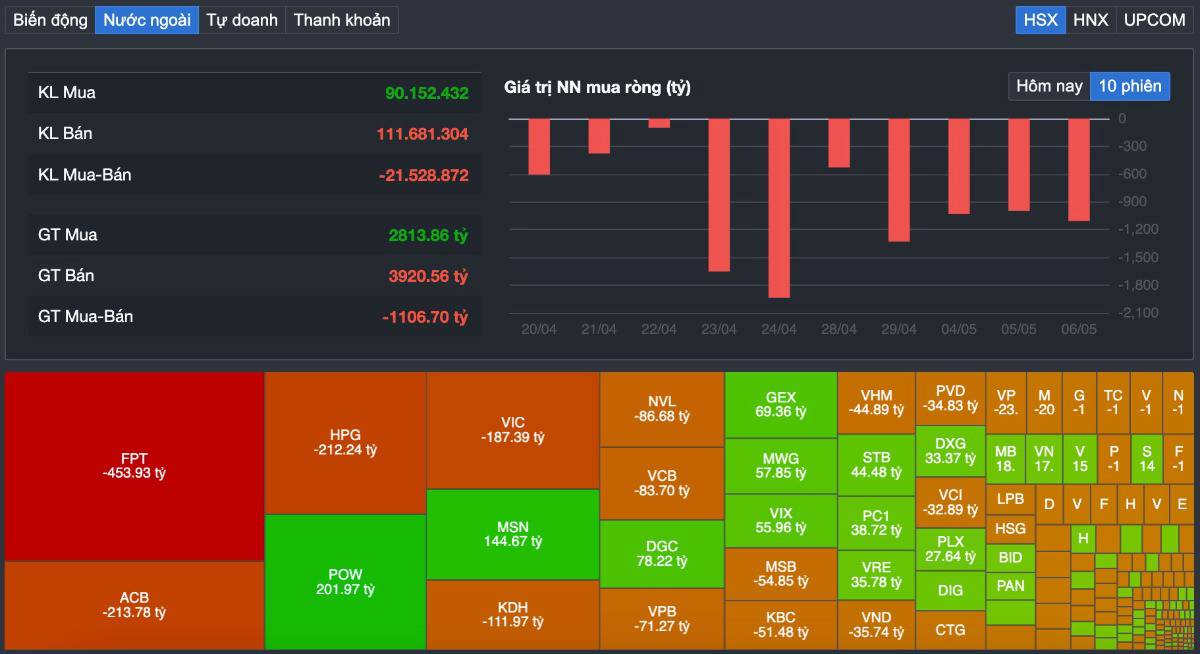Open the DXG tile 33.37 tỷ
Viewport: 1200px width, 654px height.
point(950,451)
